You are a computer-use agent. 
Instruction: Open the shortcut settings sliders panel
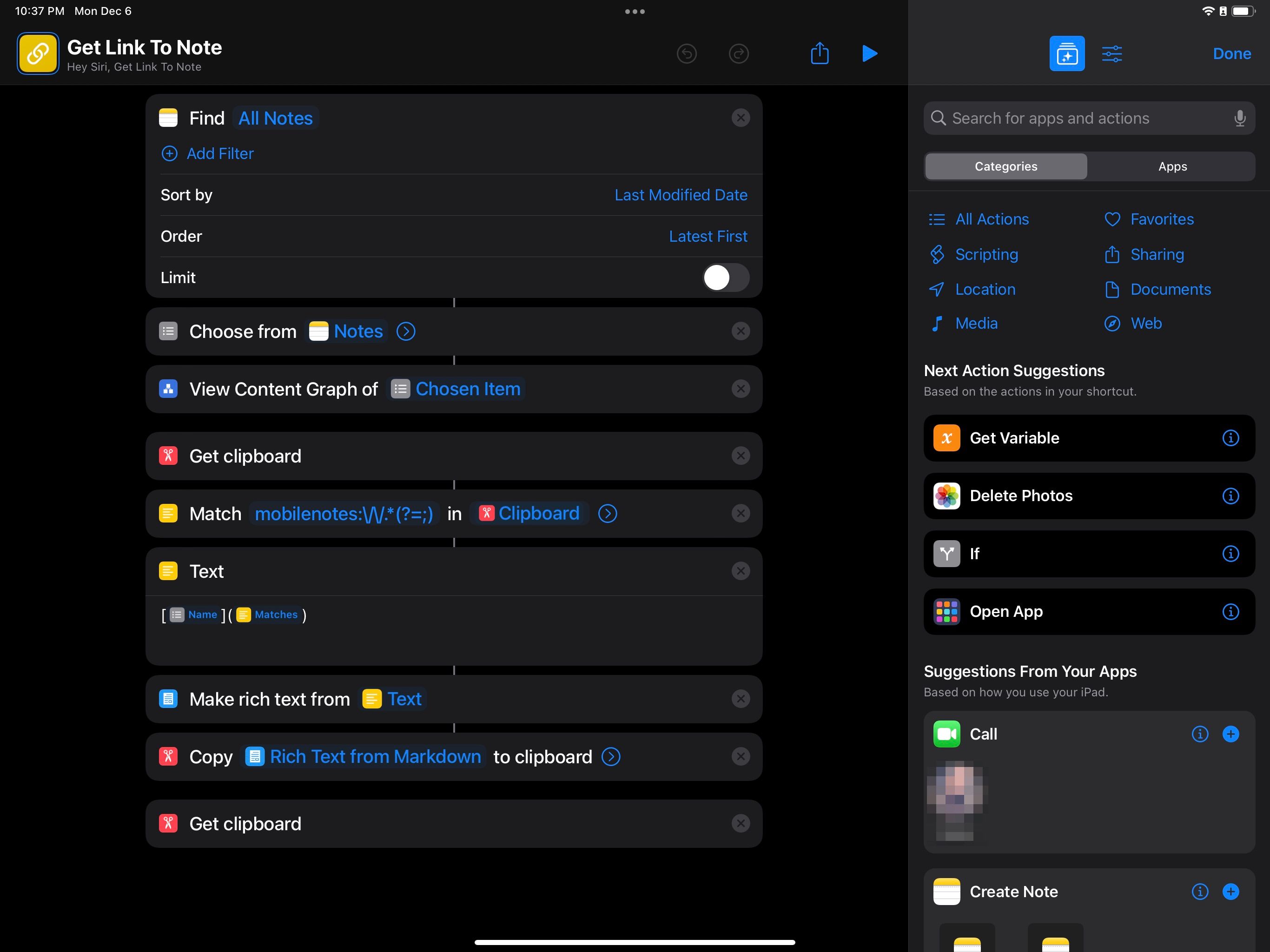click(x=1111, y=53)
